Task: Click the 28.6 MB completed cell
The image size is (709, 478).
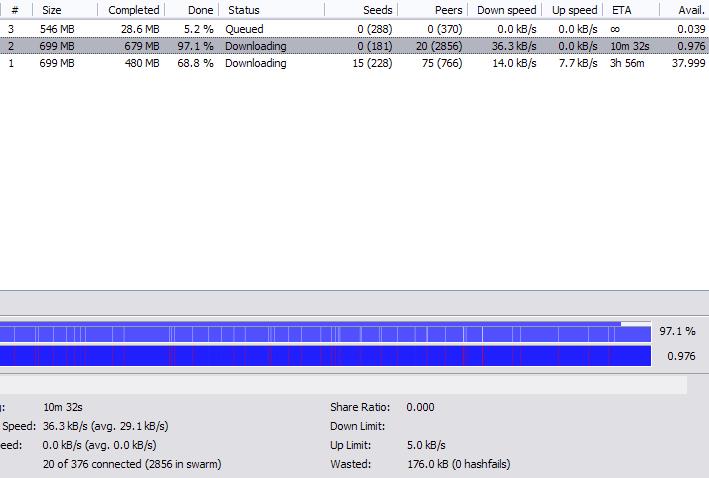Action: point(140,29)
